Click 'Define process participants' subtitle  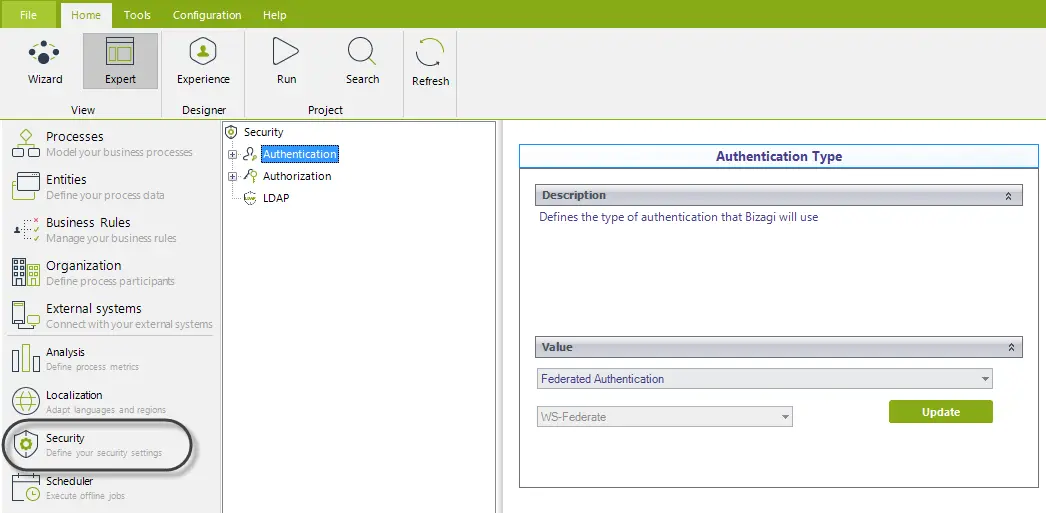(x=110, y=282)
